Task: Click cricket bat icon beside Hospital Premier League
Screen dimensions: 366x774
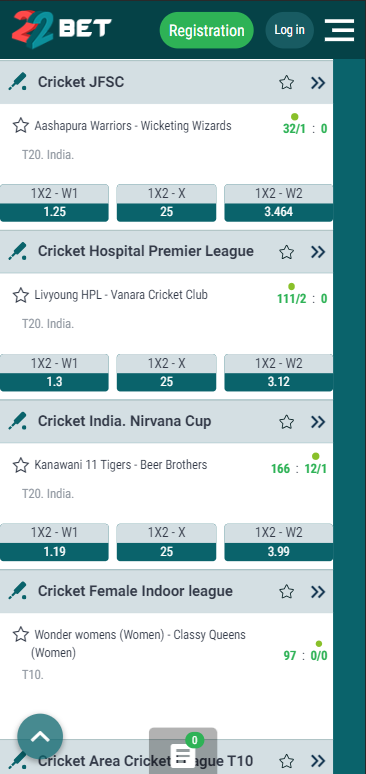Action: 17,251
